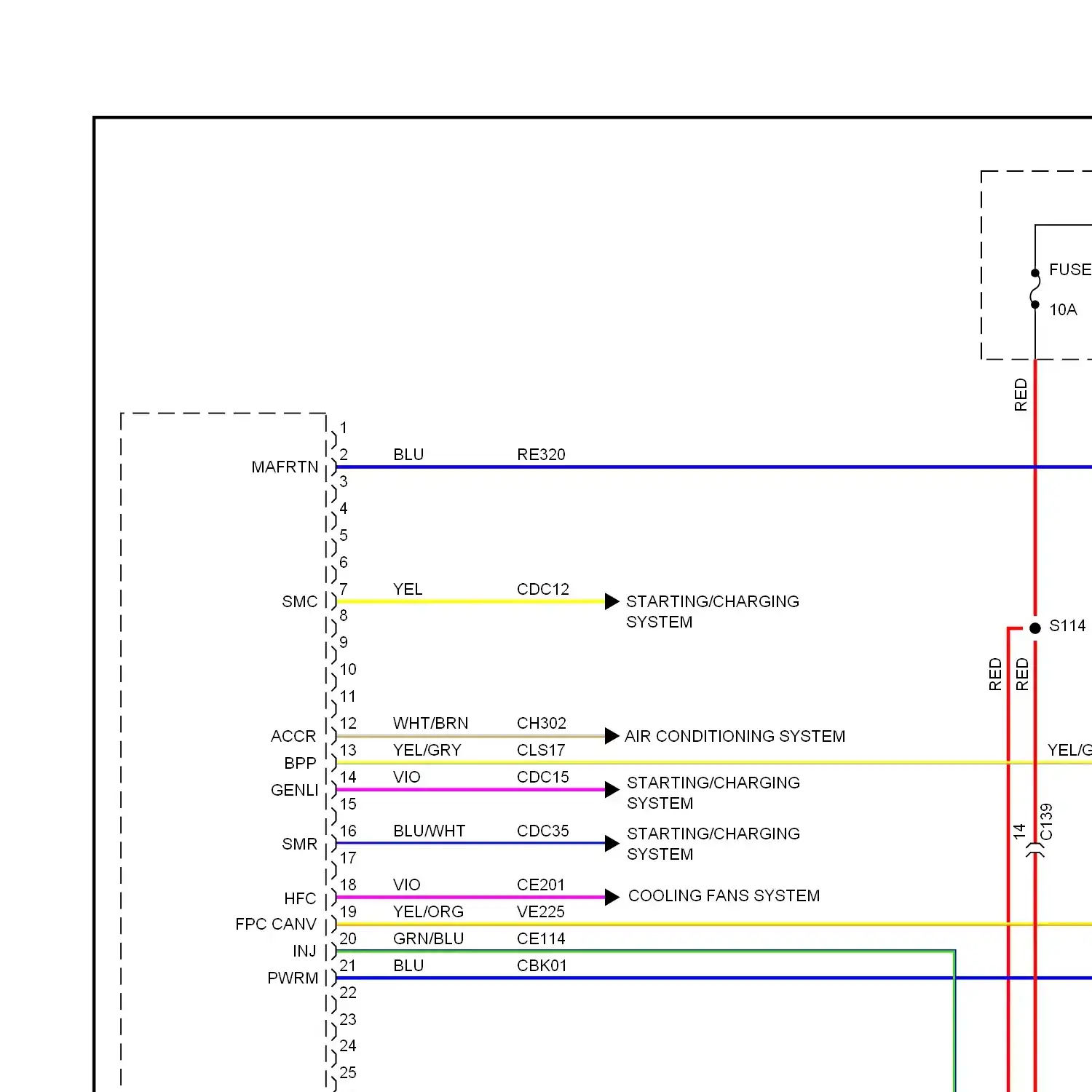Select the CDC35 circuit code
Screen dimensions: 1092x1092
tap(543, 831)
